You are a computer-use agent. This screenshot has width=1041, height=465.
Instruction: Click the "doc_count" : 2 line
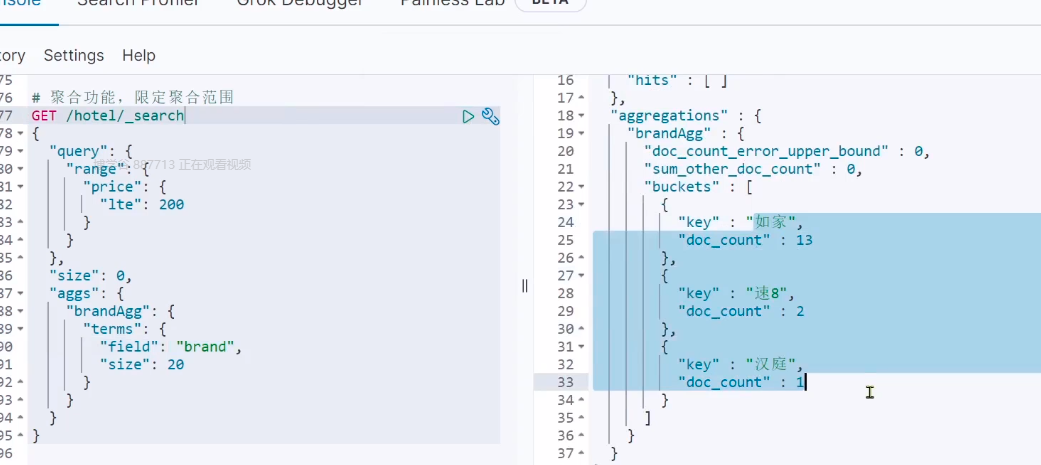coord(741,312)
